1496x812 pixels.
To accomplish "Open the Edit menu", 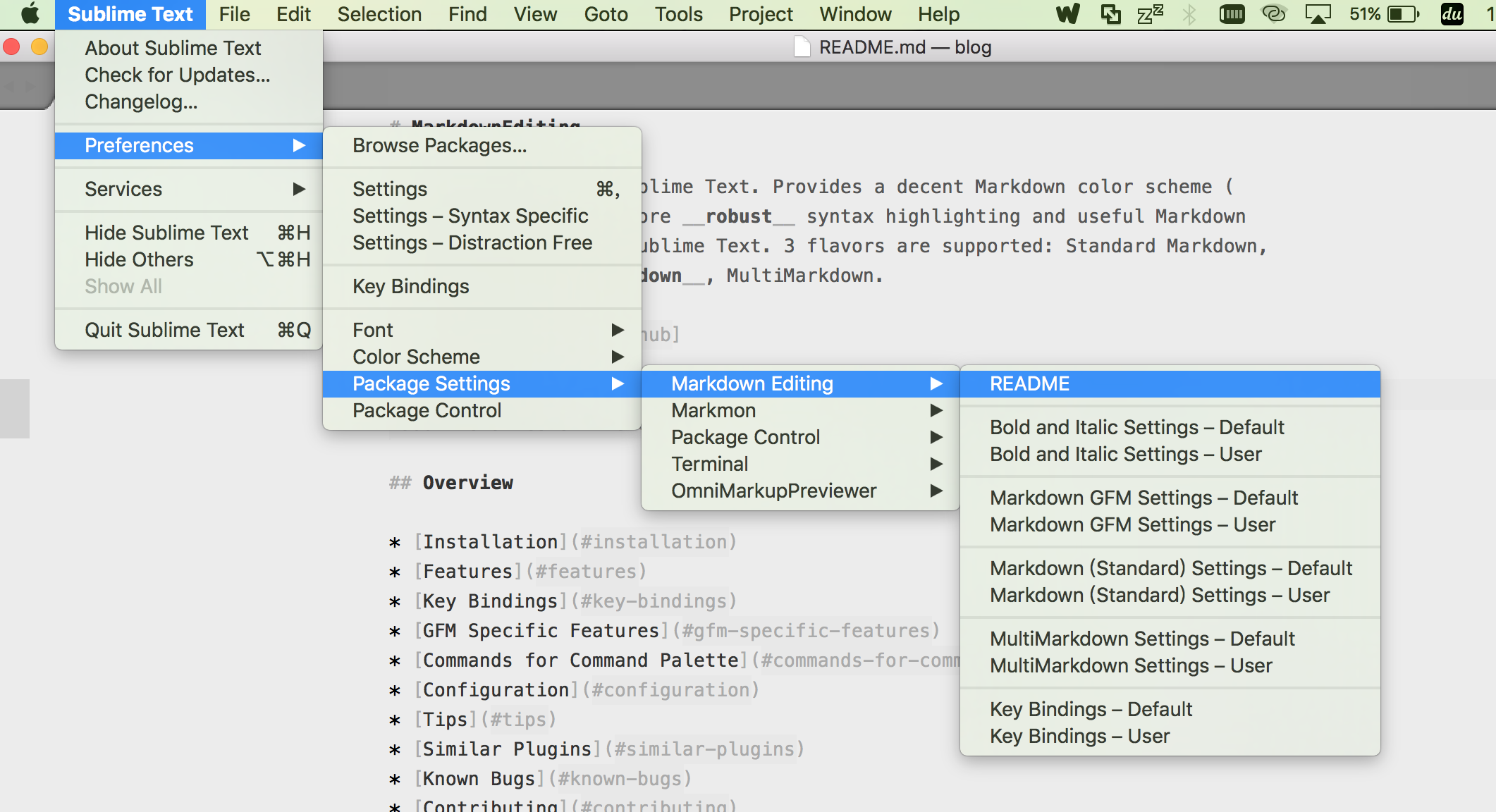I will coord(293,14).
